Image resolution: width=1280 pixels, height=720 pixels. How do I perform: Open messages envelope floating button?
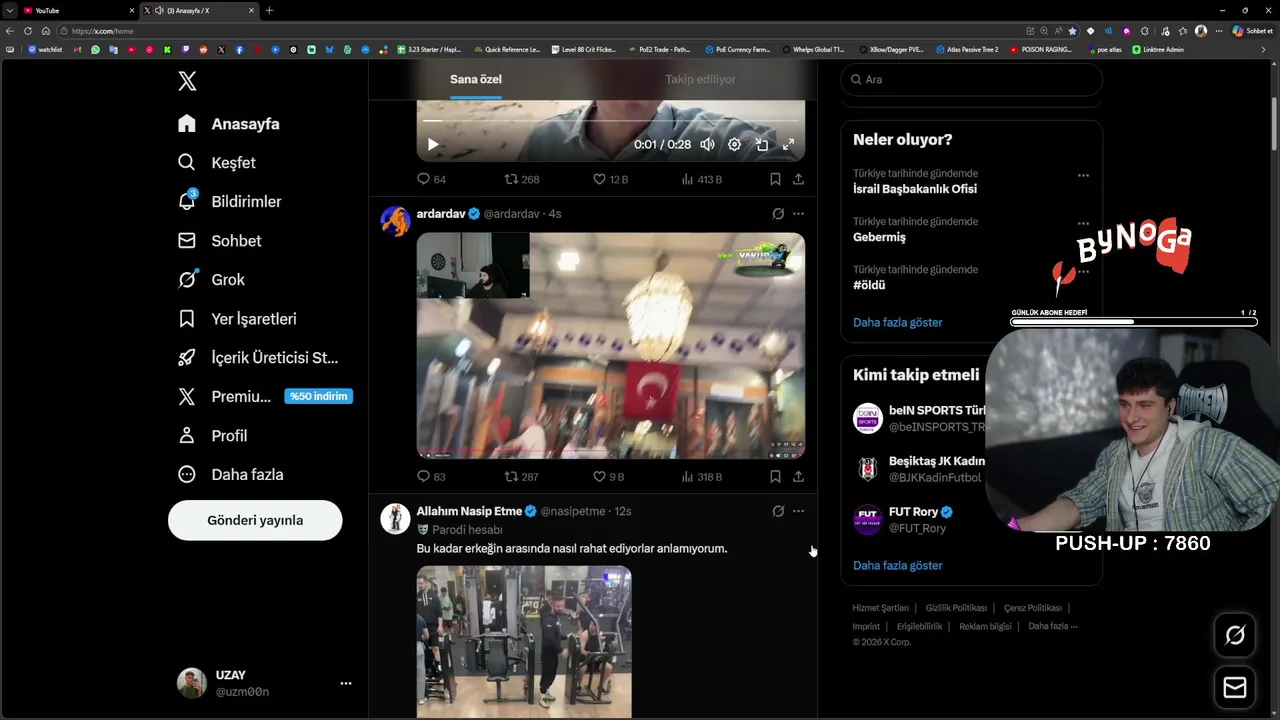[x=1235, y=688]
